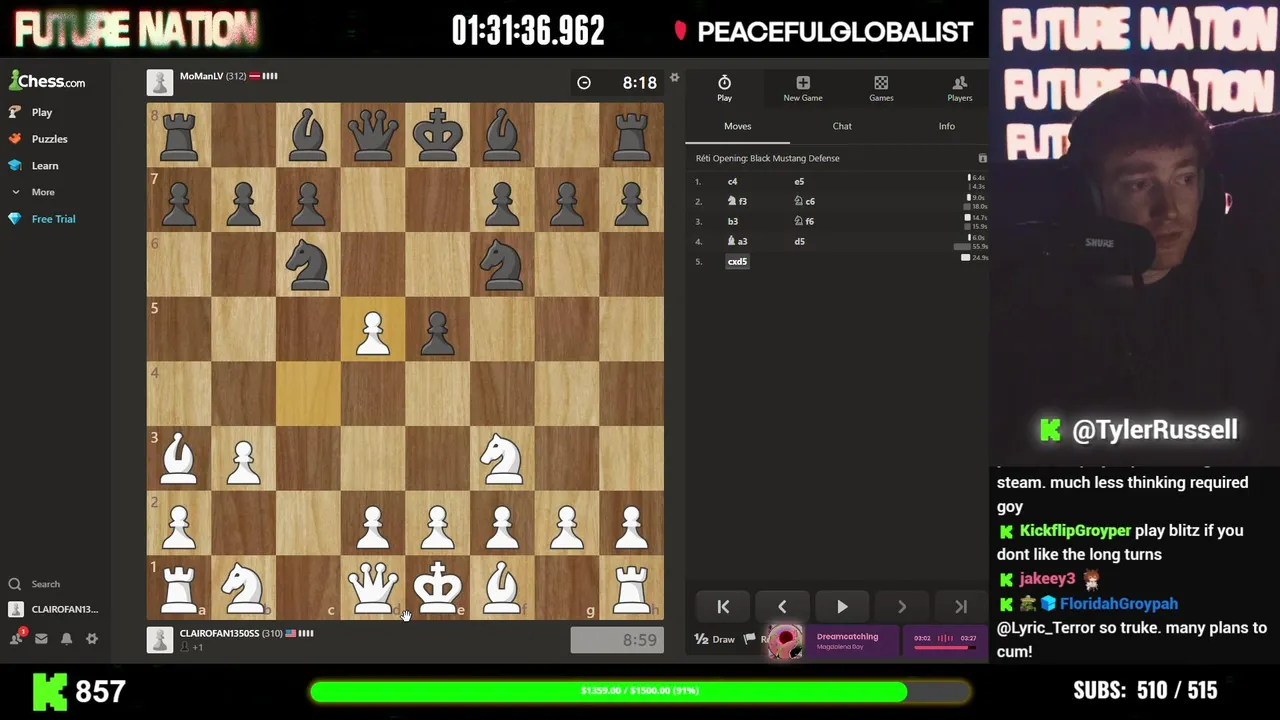
Task: Click opening book icon beside Réti Opening
Action: [982, 158]
